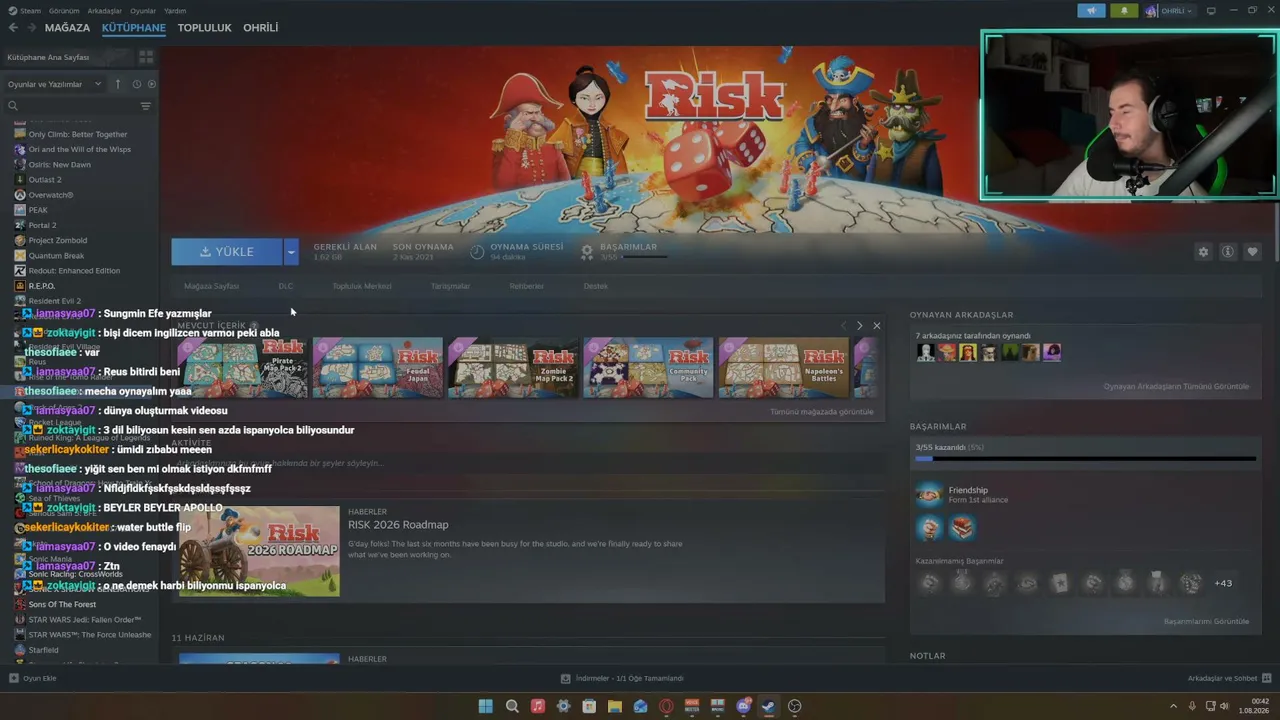Expand the Oyunlar ve Yazılımlar dropdown
This screenshot has height=720, width=1280.
point(55,84)
